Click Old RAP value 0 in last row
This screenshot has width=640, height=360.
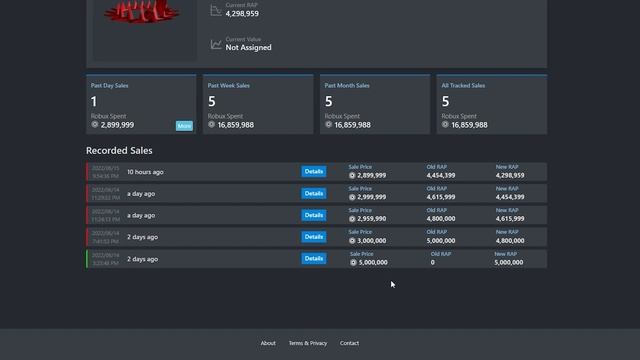coord(433,262)
